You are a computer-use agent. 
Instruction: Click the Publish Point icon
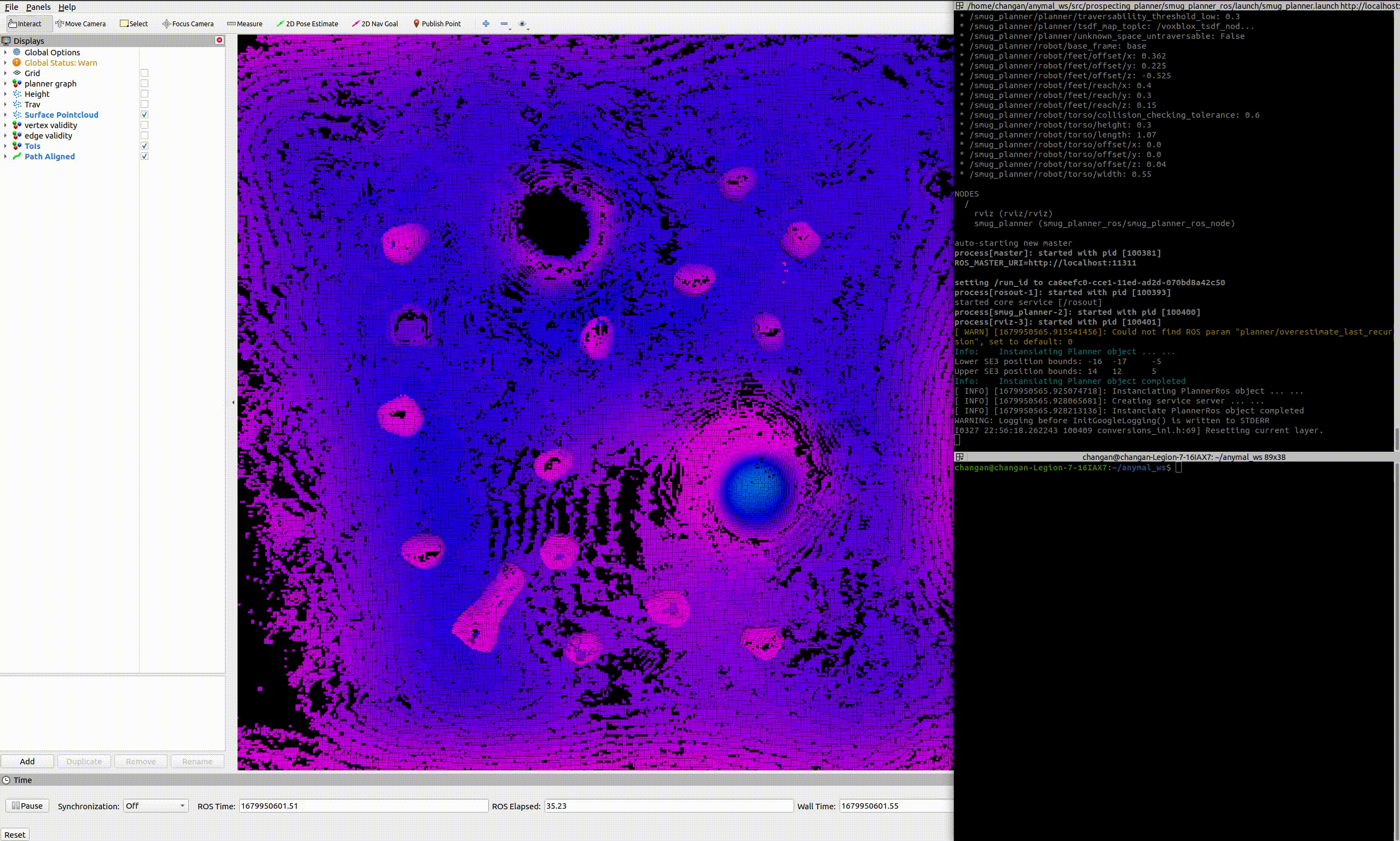click(415, 23)
